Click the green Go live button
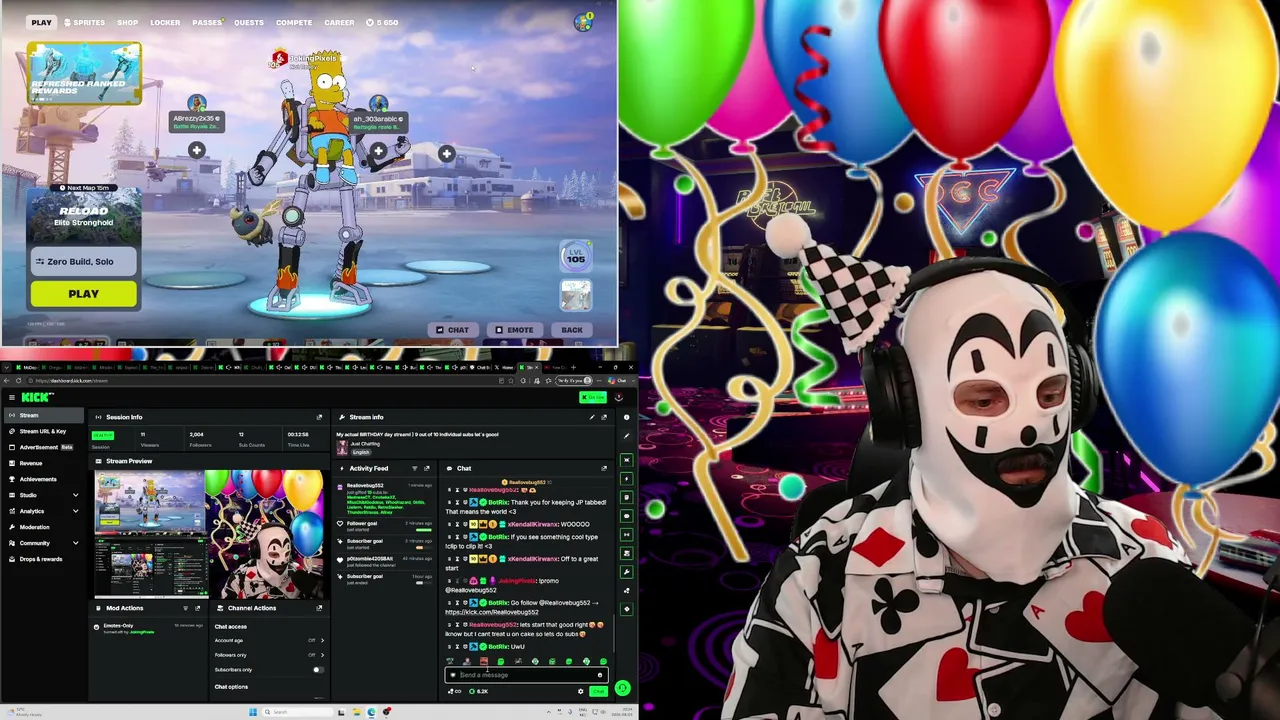Viewport: 1280px width, 720px height. click(593, 397)
